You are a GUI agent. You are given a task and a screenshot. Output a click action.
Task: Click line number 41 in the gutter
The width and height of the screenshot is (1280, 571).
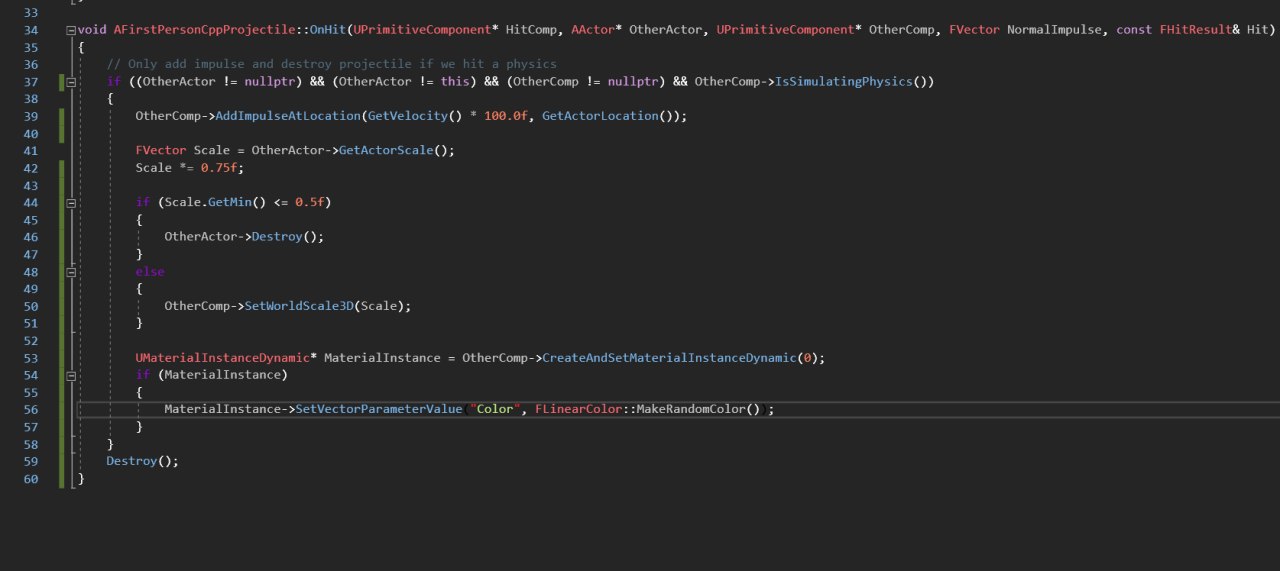click(x=29, y=150)
